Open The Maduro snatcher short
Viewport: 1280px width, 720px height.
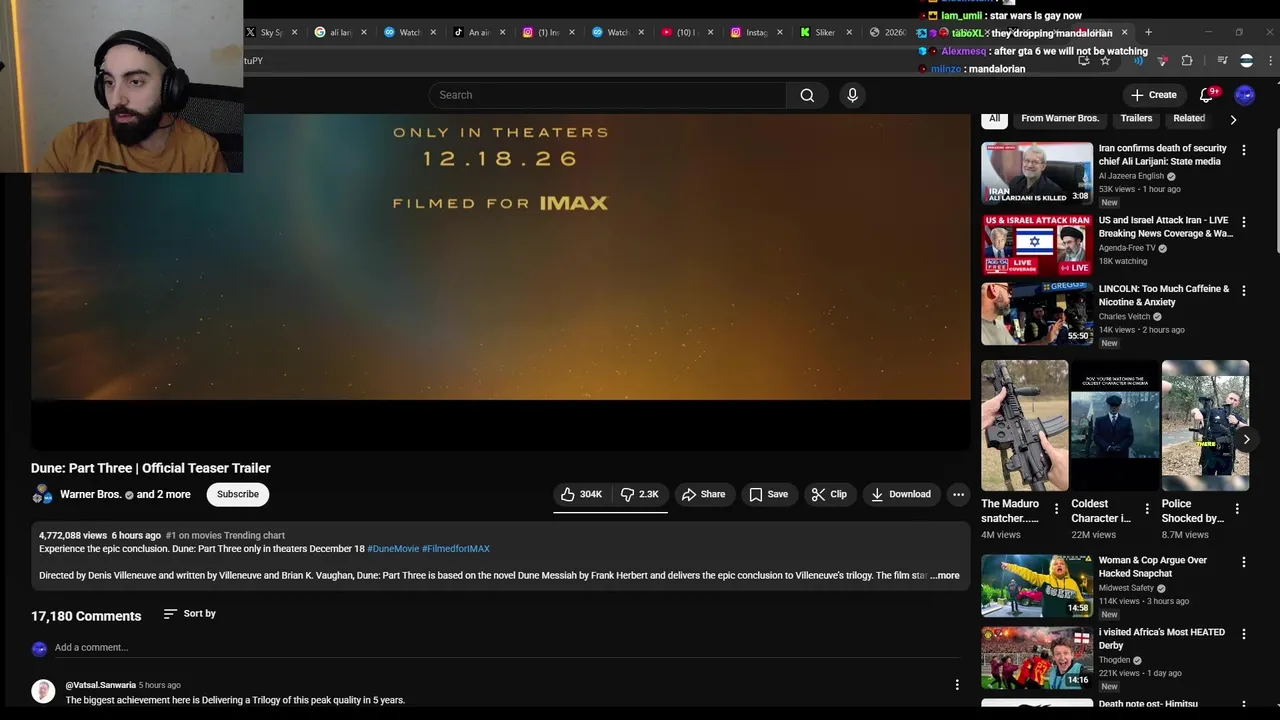pyautogui.click(x=1025, y=426)
